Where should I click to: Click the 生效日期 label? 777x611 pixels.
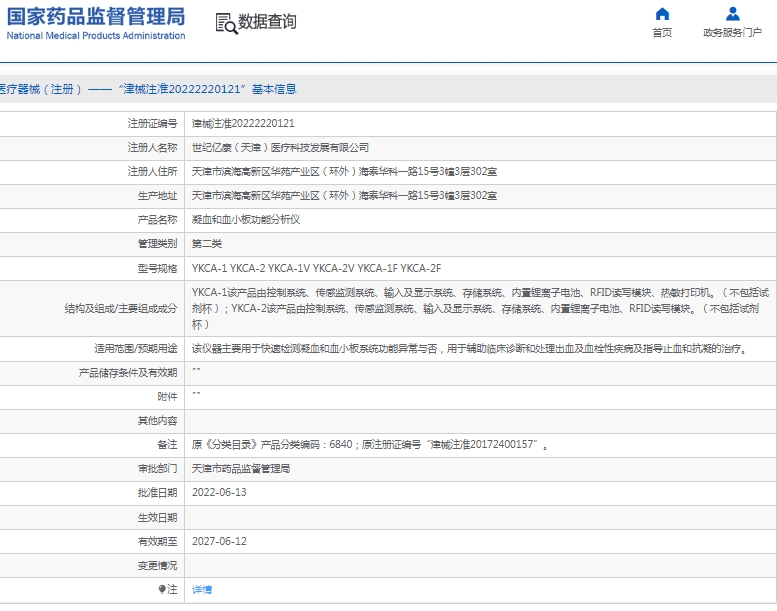157,518
